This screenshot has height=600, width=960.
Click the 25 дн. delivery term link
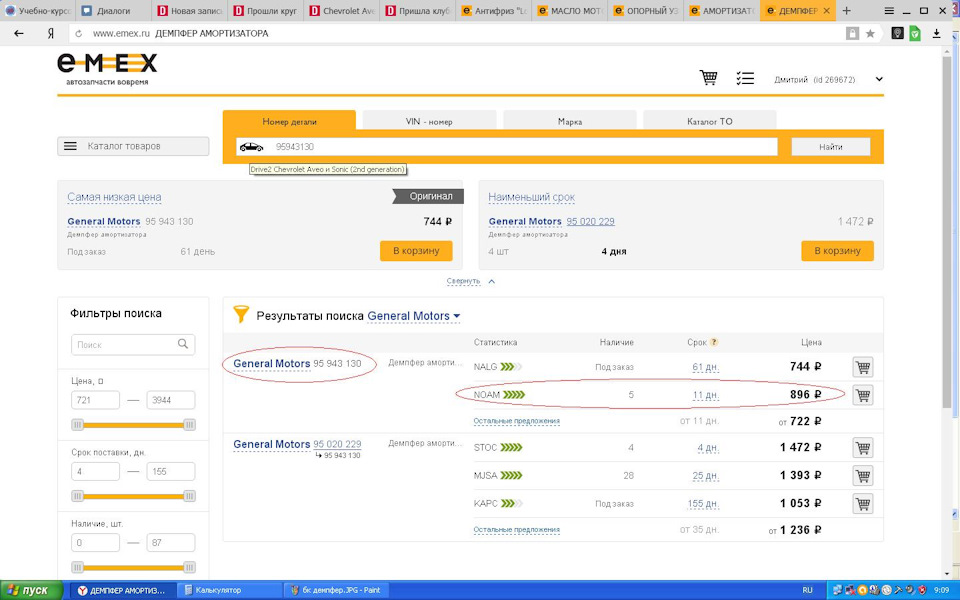705,475
